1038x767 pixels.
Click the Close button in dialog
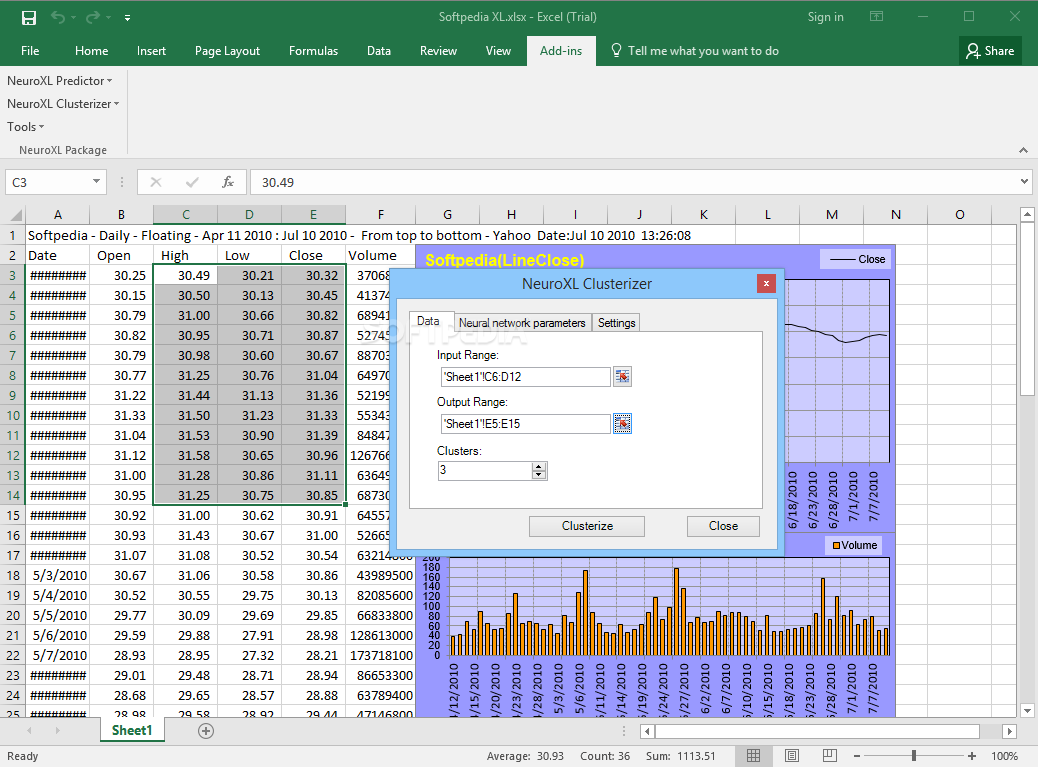pyautogui.click(x=723, y=526)
